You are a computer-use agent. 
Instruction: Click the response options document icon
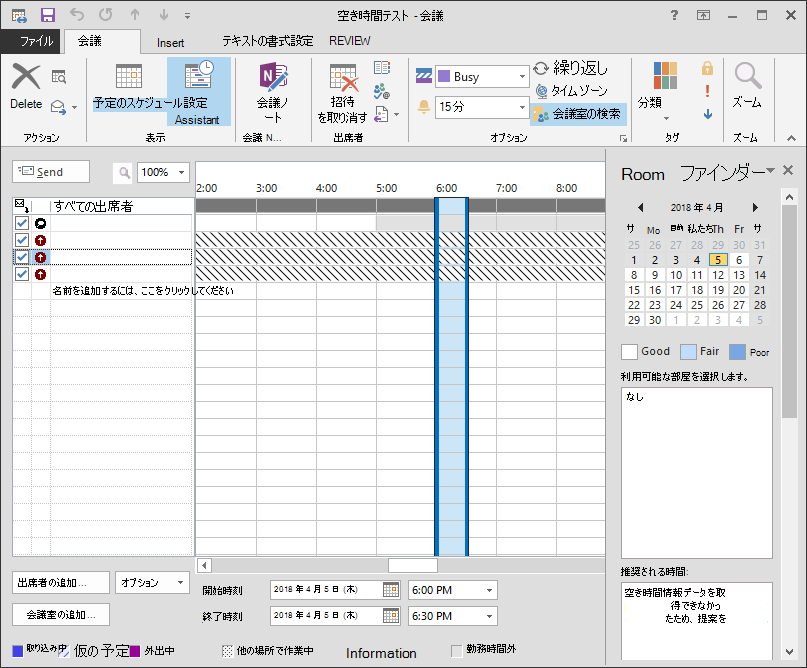tap(381, 114)
